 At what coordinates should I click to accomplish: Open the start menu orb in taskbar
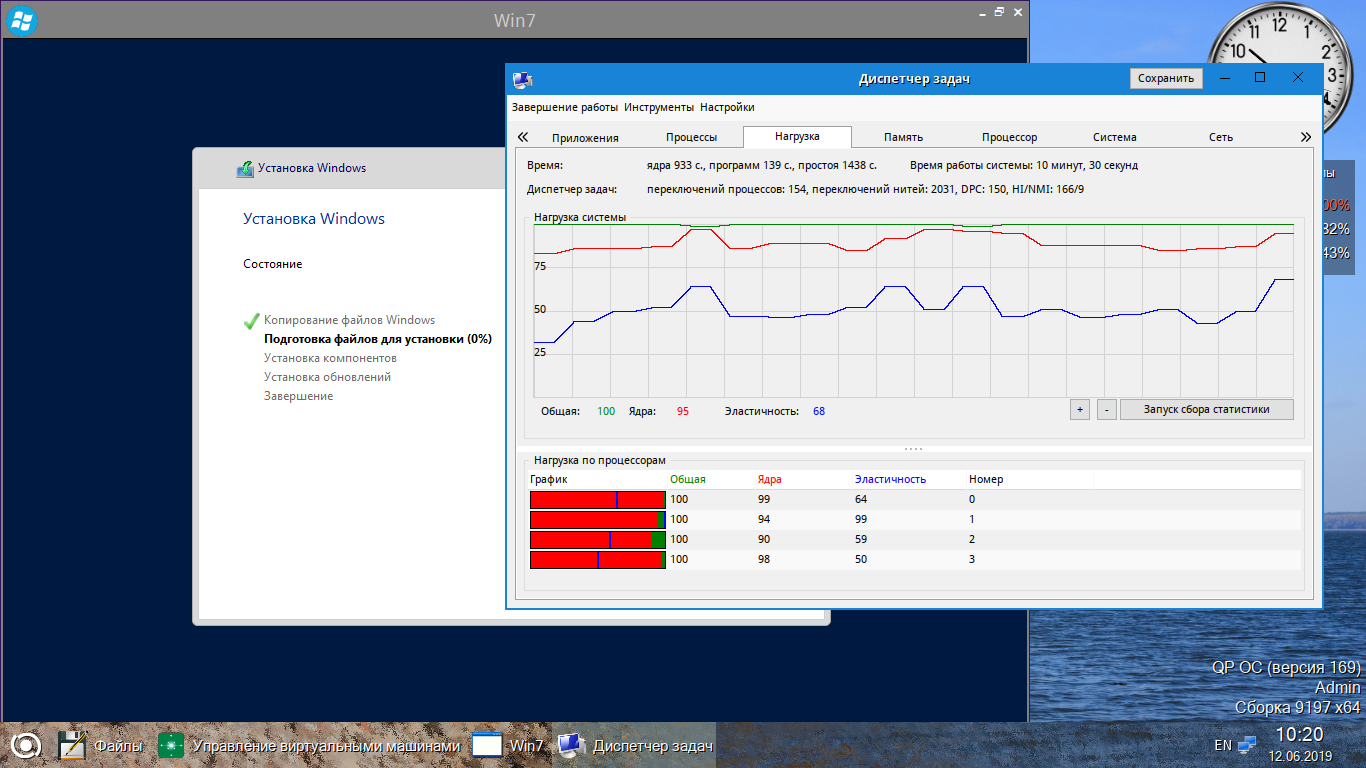point(25,745)
